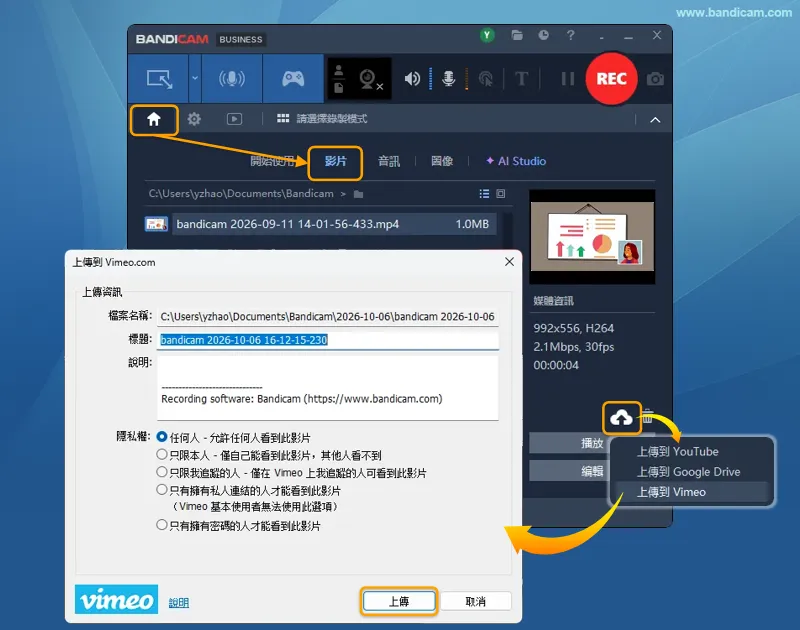This screenshot has height=630, width=800.
Task: Switch file list to thumbnail view
Action: tap(501, 194)
